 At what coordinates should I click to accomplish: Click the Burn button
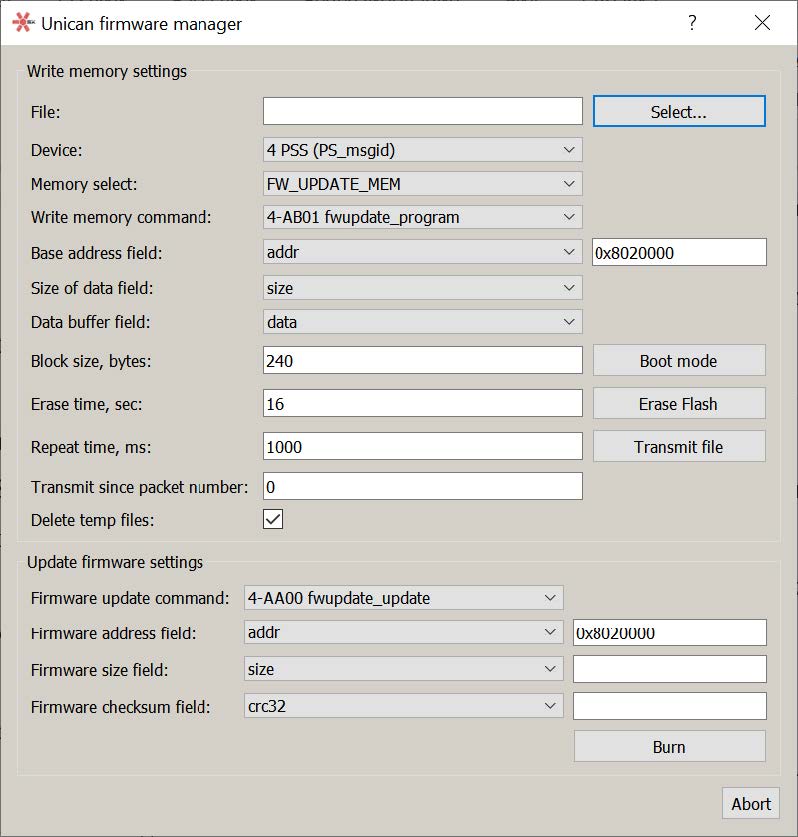(669, 746)
